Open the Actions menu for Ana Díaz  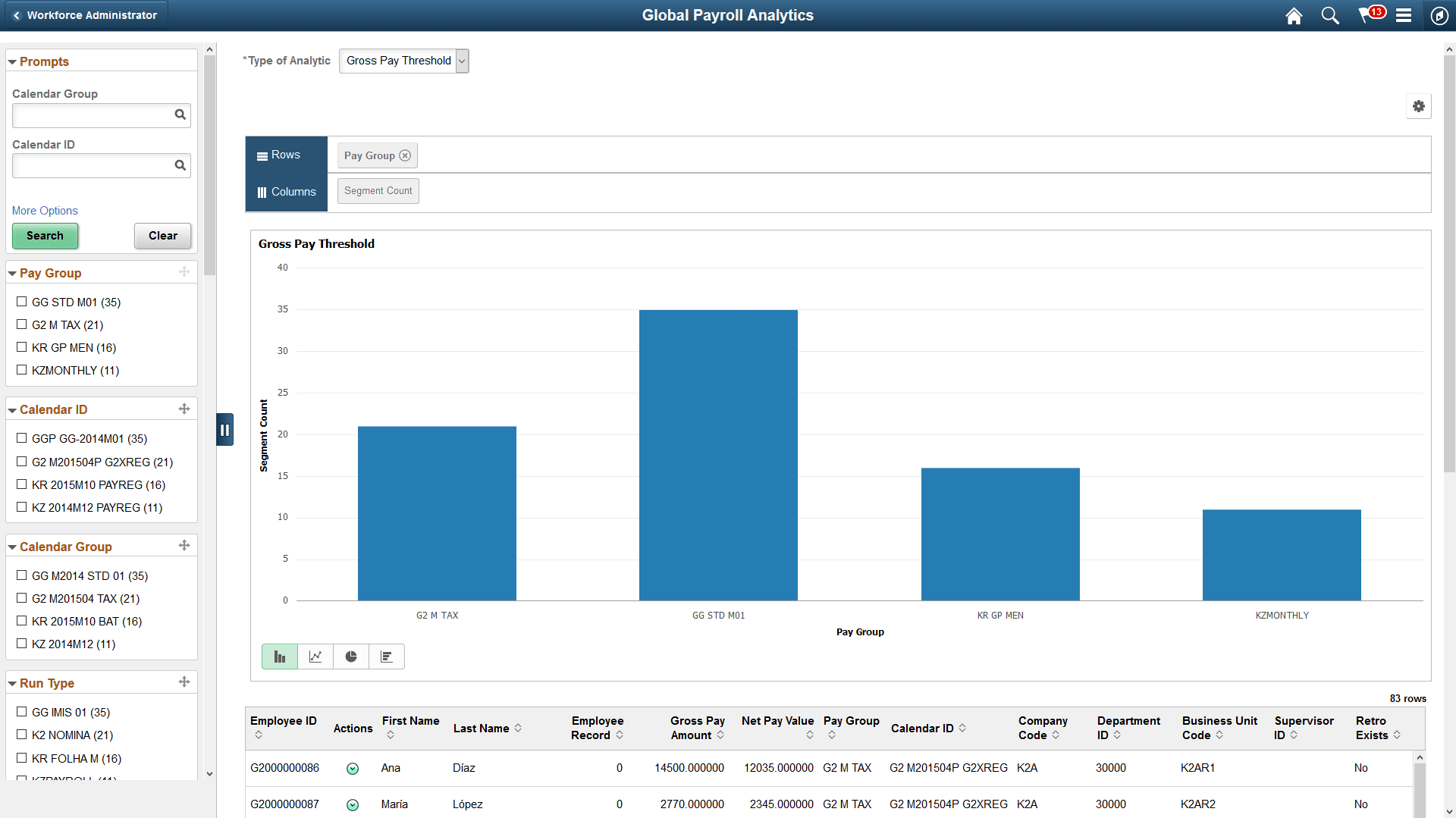[353, 768]
